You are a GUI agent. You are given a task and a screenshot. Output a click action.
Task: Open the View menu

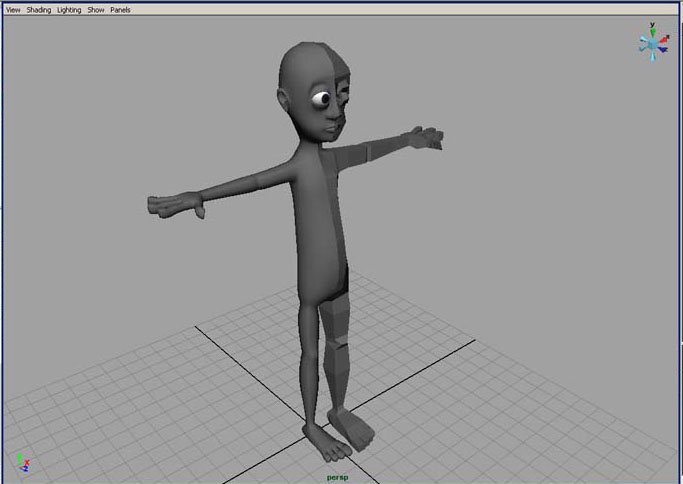coord(13,10)
